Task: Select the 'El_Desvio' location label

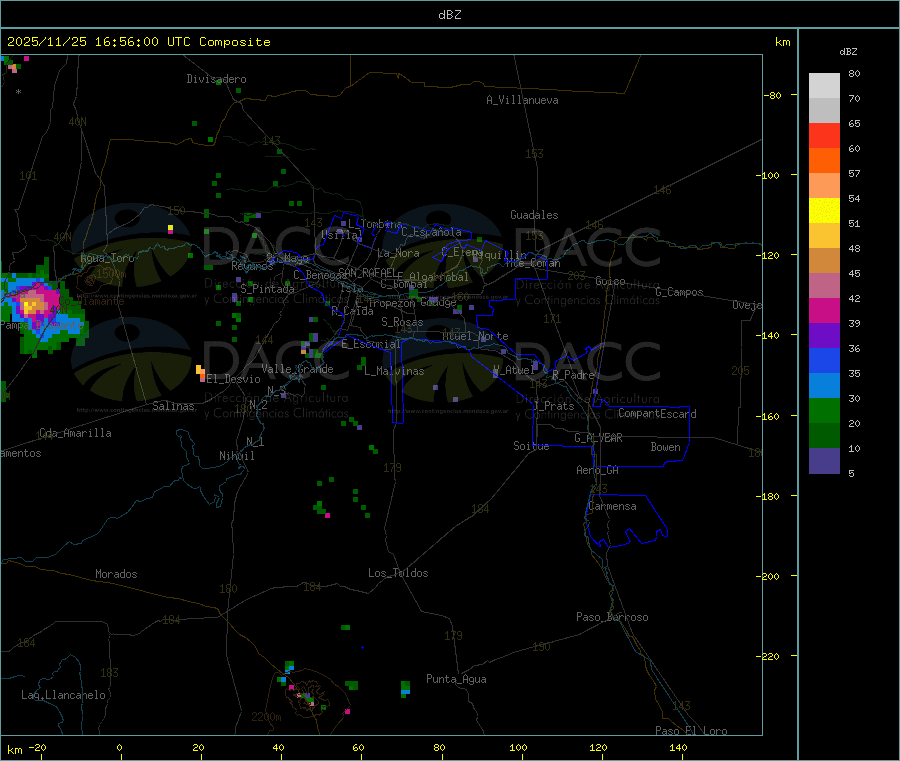Action: click(x=234, y=379)
